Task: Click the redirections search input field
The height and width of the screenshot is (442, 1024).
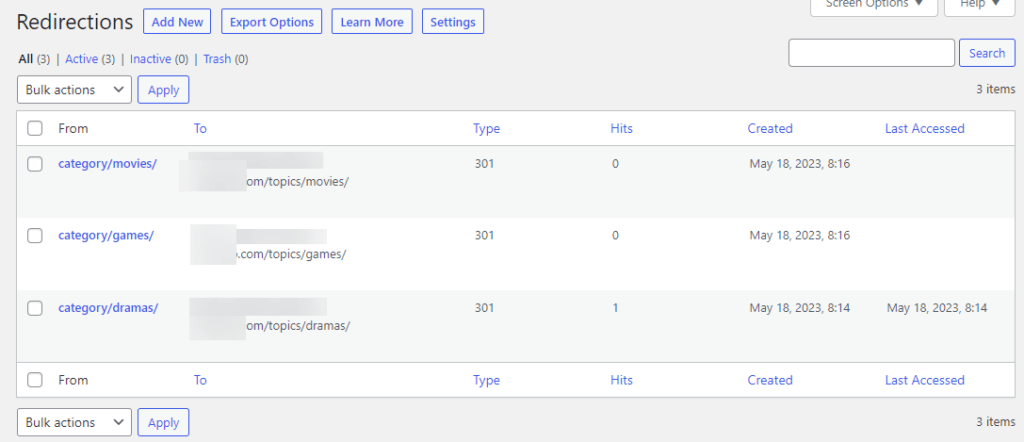Action: [x=871, y=53]
